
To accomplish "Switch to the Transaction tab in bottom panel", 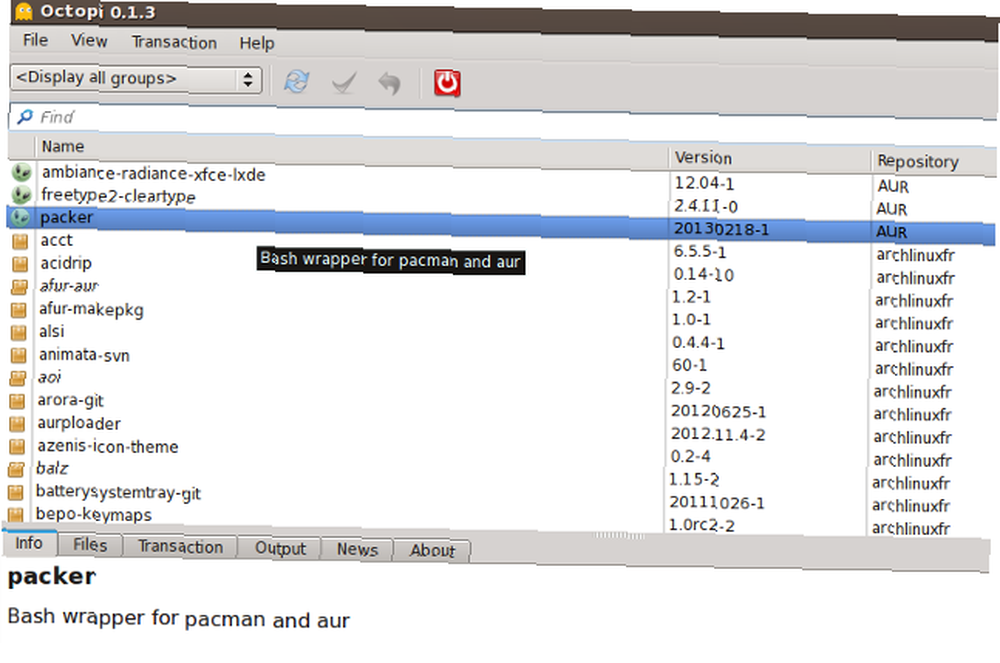I will click(180, 547).
